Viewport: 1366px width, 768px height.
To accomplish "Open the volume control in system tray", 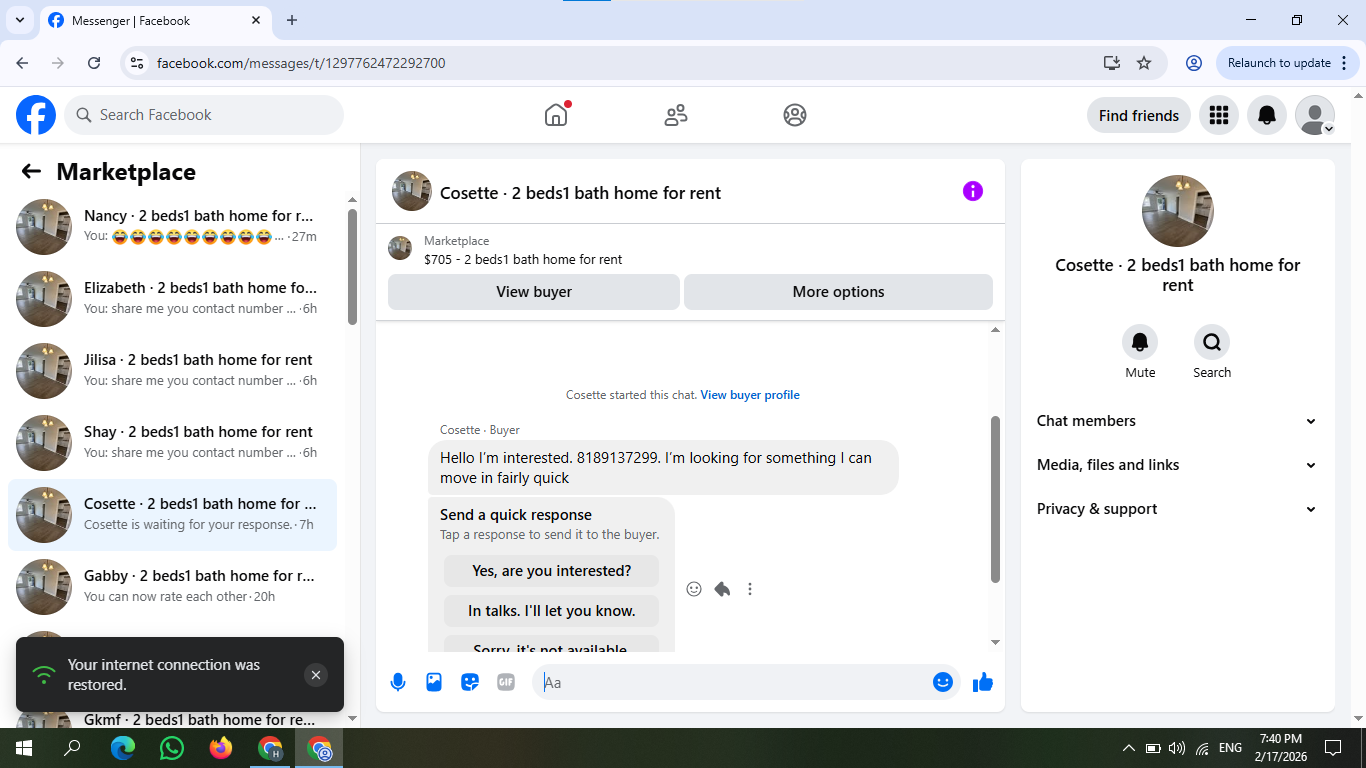I will pyautogui.click(x=1177, y=748).
